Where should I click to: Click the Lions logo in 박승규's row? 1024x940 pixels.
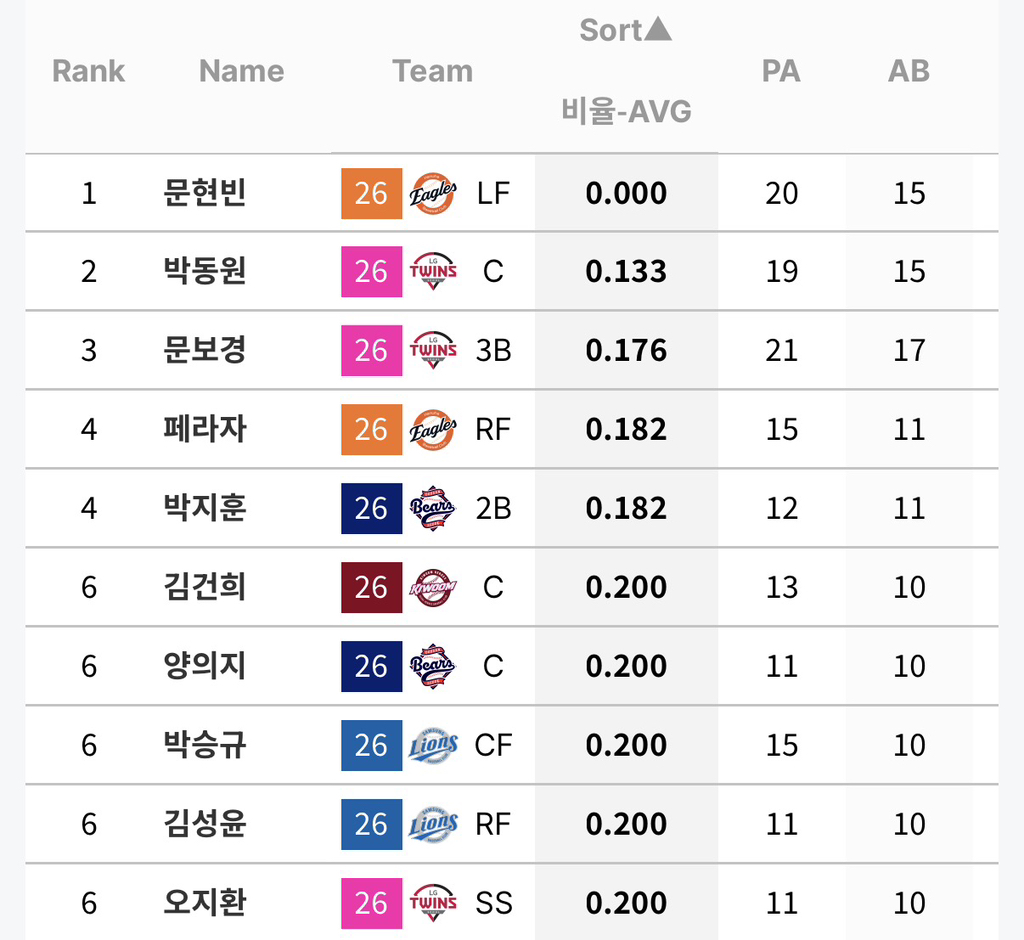(x=432, y=745)
